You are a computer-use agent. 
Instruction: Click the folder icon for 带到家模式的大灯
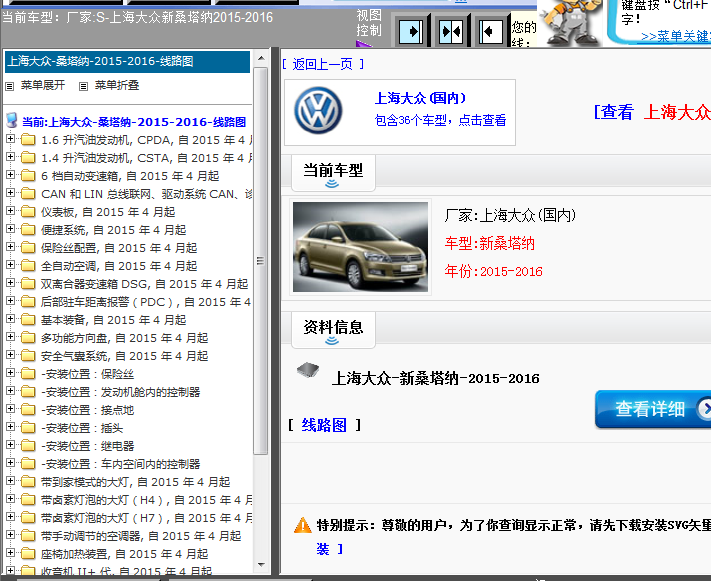point(28,482)
